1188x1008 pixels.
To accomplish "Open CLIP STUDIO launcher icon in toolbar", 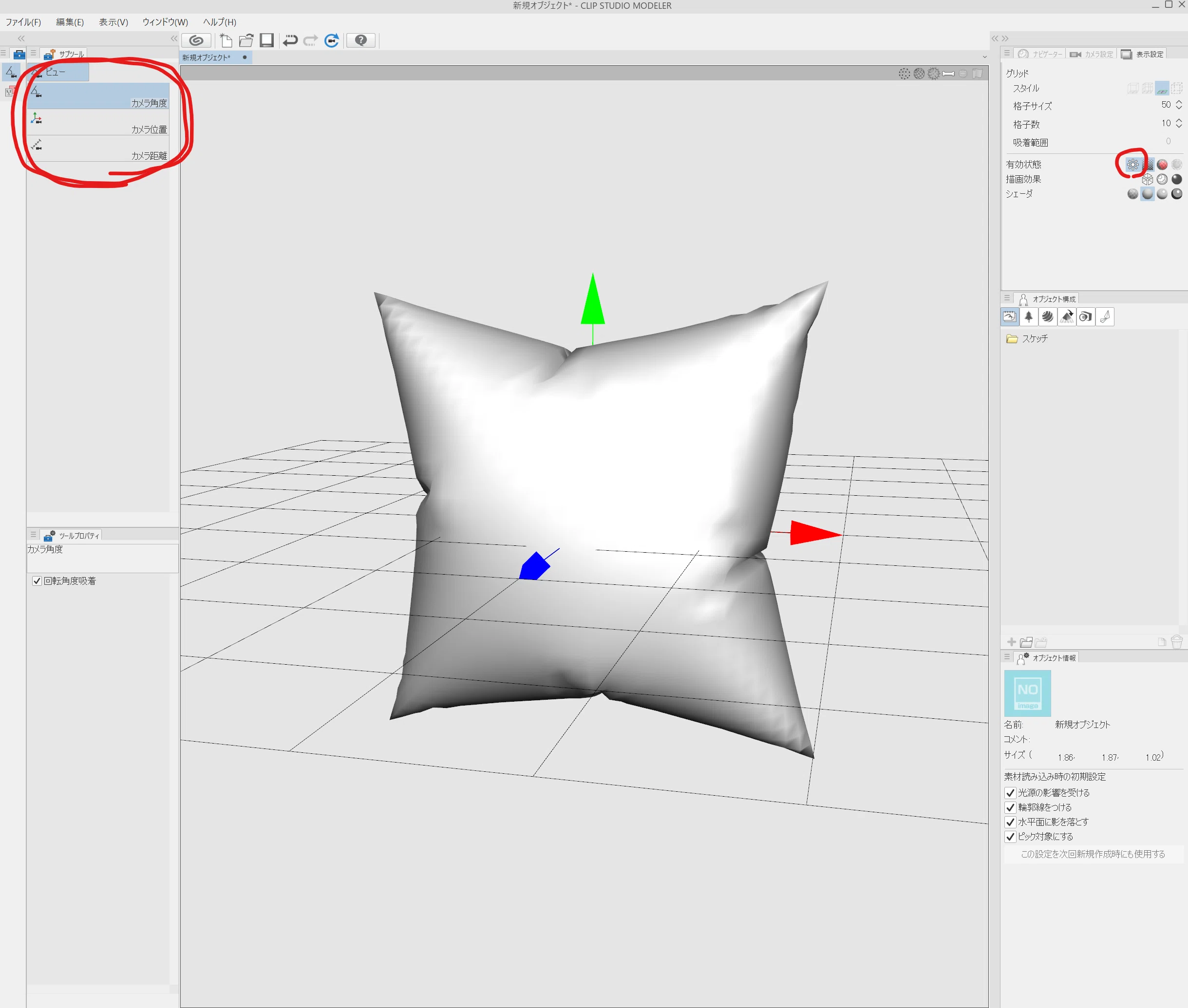I will click(196, 40).
